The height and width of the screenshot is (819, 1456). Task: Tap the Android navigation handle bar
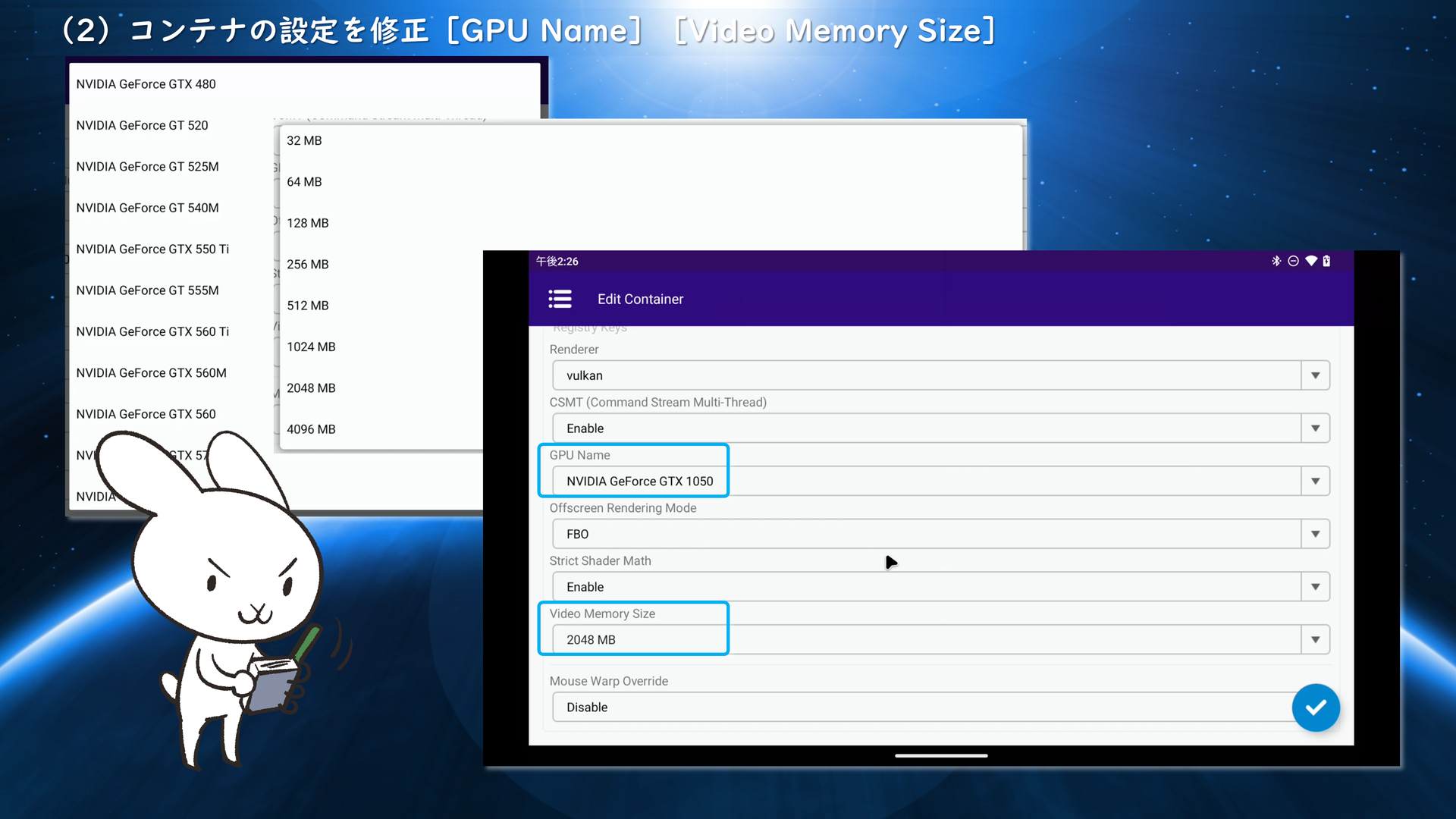941,755
